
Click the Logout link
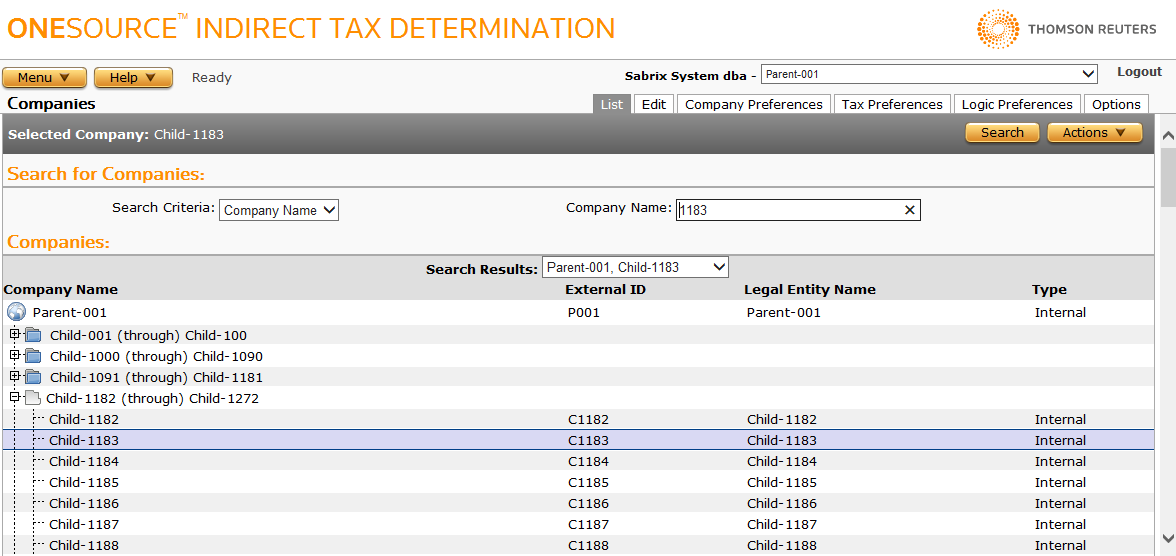(1139, 72)
